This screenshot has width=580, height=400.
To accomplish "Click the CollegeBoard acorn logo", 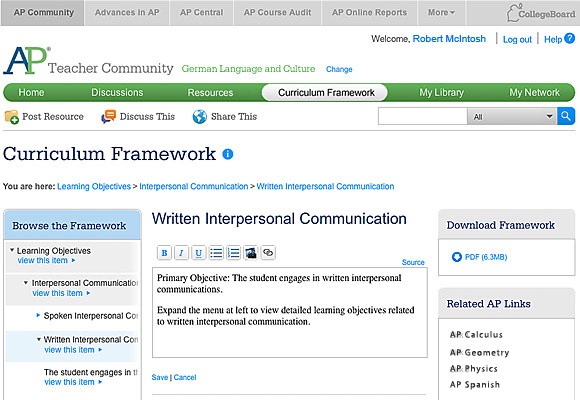I will (x=541, y=13).
